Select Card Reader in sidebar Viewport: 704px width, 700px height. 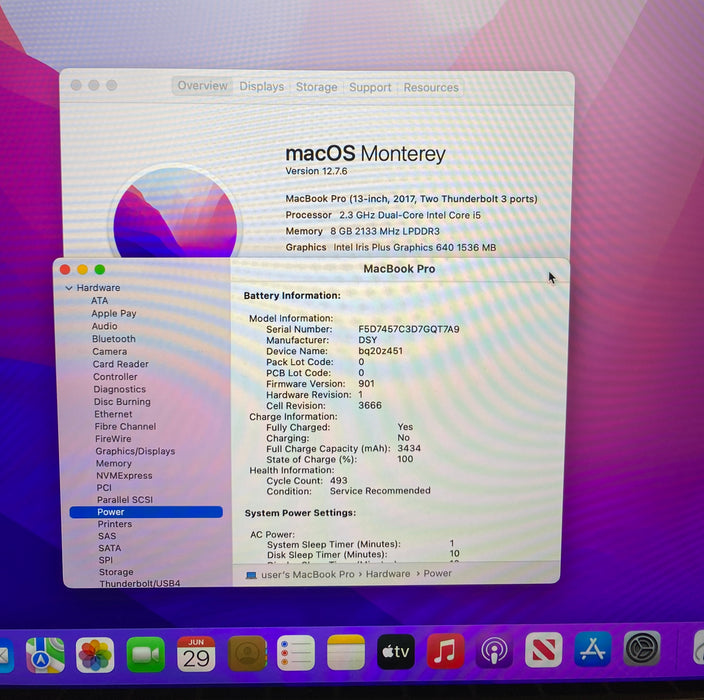(120, 364)
